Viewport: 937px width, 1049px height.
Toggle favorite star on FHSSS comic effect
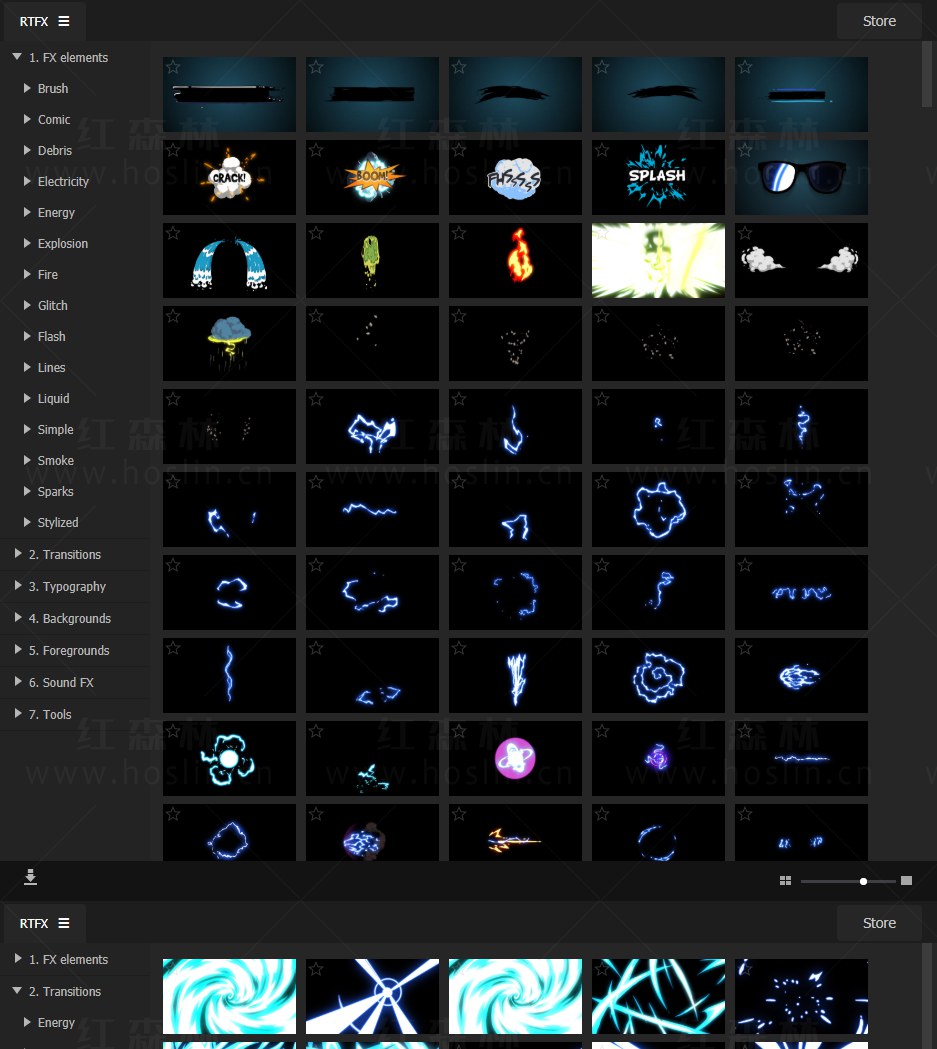(459, 150)
